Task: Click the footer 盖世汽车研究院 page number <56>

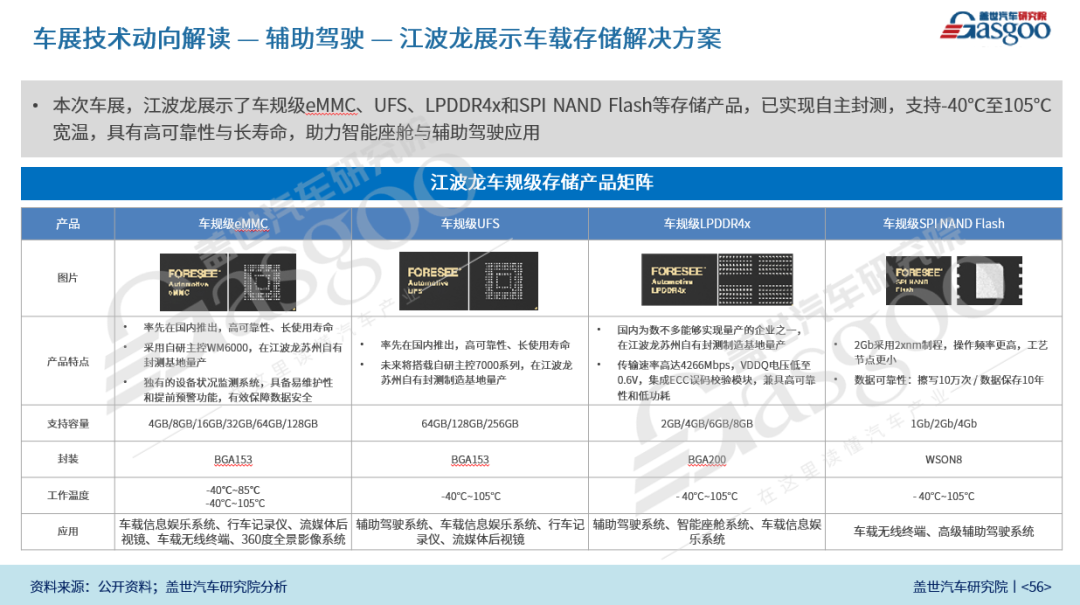Action: (x=982, y=587)
